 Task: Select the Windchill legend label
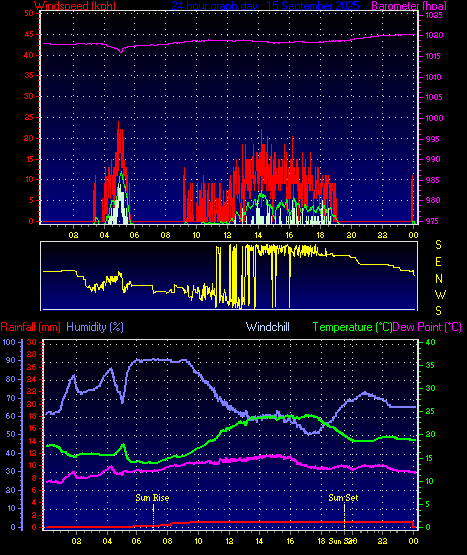[x=268, y=327]
